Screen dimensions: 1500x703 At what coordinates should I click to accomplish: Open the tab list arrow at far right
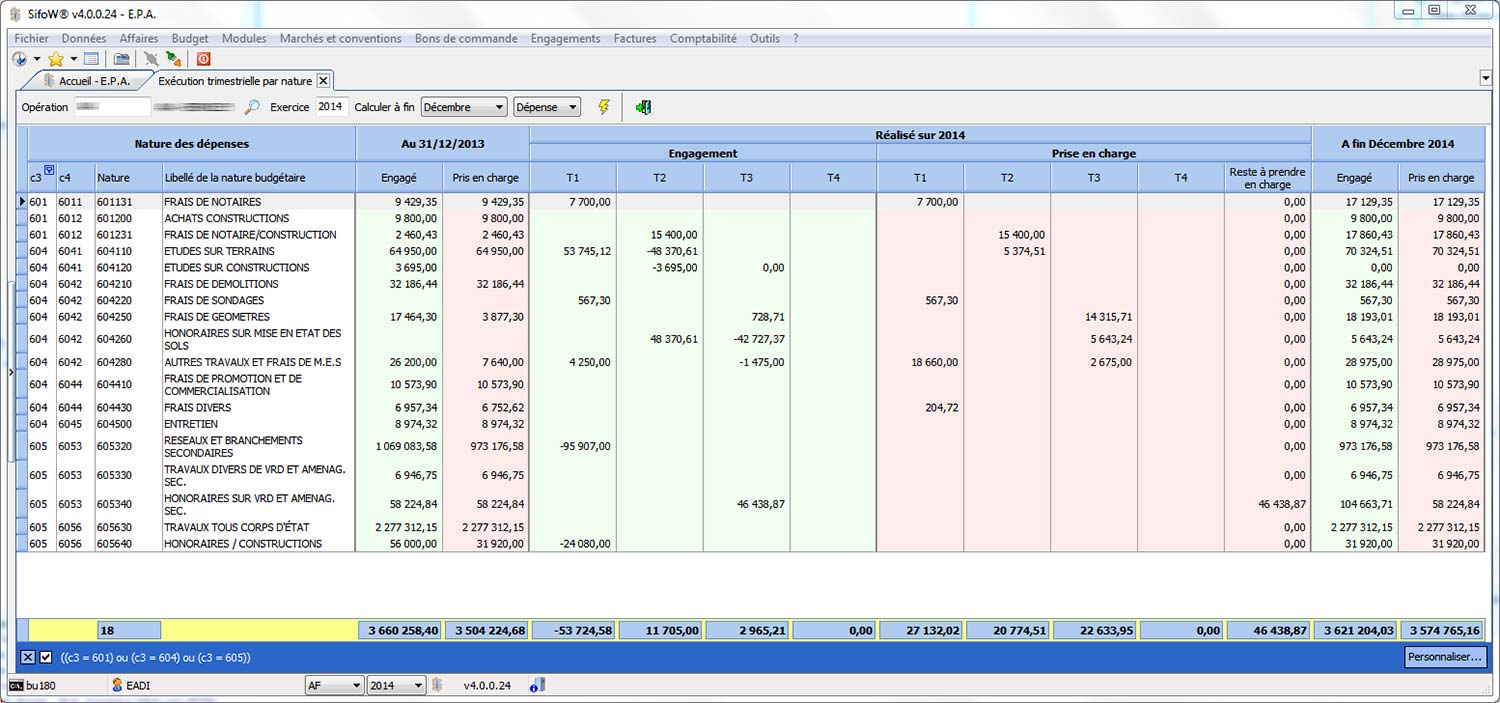(x=1485, y=78)
